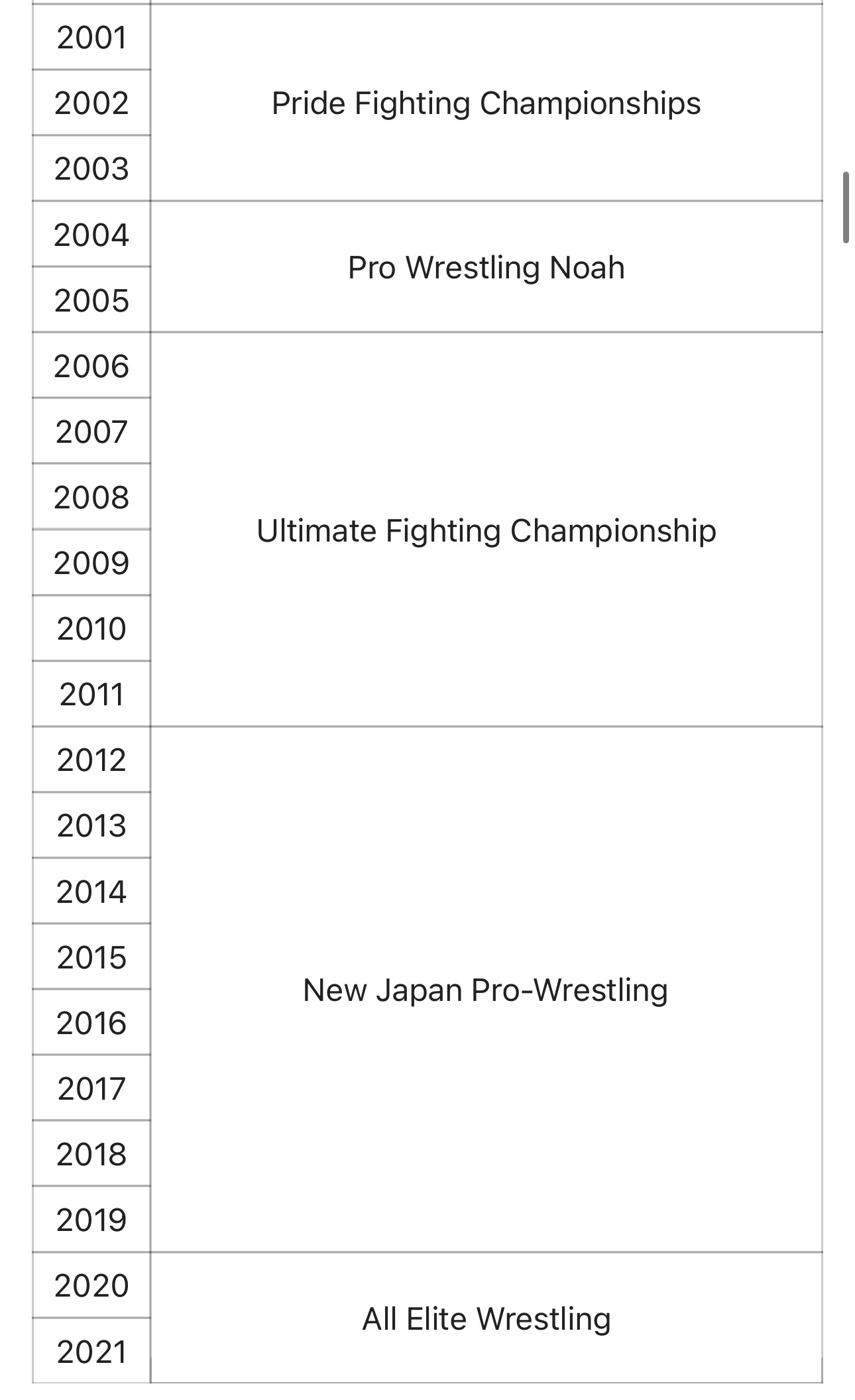The image size is (855, 1400).
Task: Click the Pro Wrestling Noah cell
Action: click(x=486, y=268)
